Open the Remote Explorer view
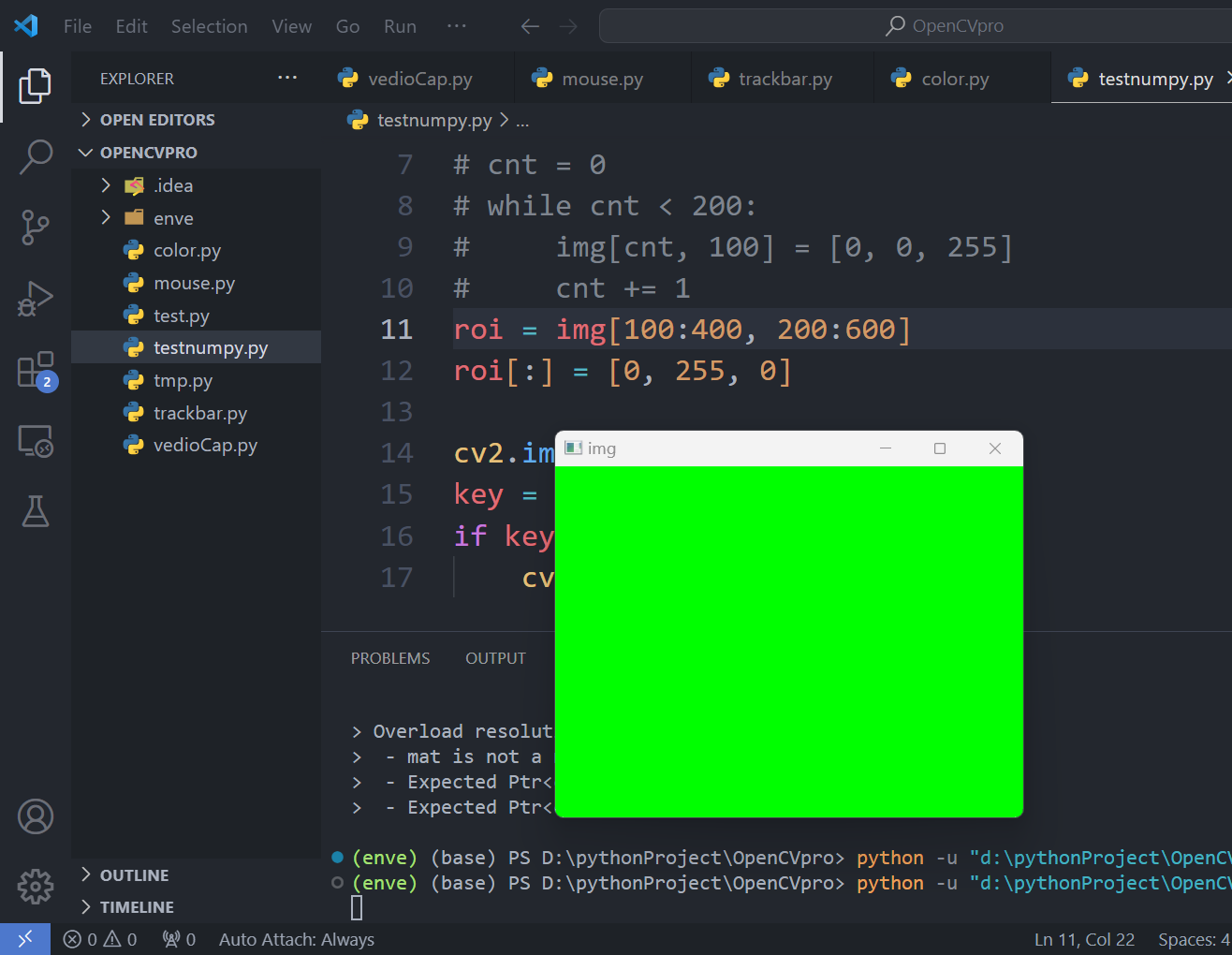Image resolution: width=1232 pixels, height=955 pixels. pyautogui.click(x=36, y=441)
